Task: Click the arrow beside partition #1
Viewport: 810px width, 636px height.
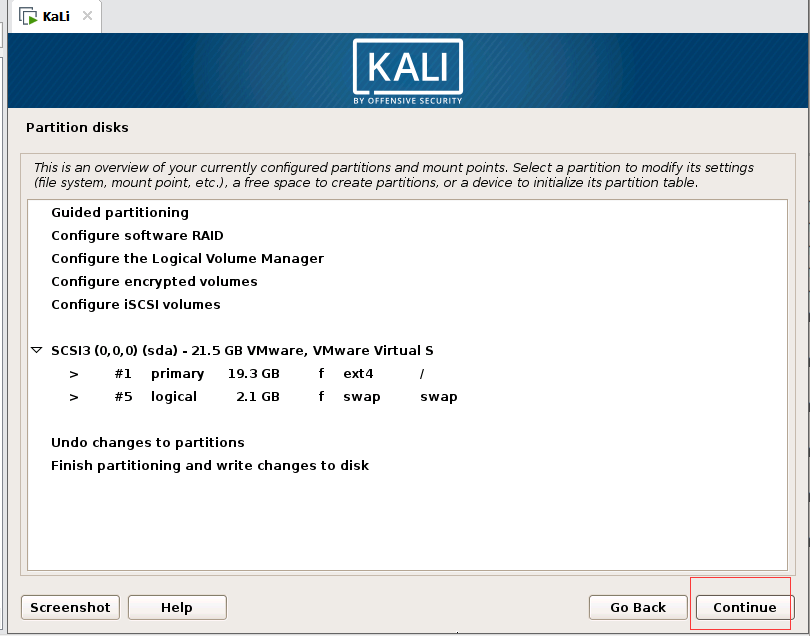Action: coord(74,374)
